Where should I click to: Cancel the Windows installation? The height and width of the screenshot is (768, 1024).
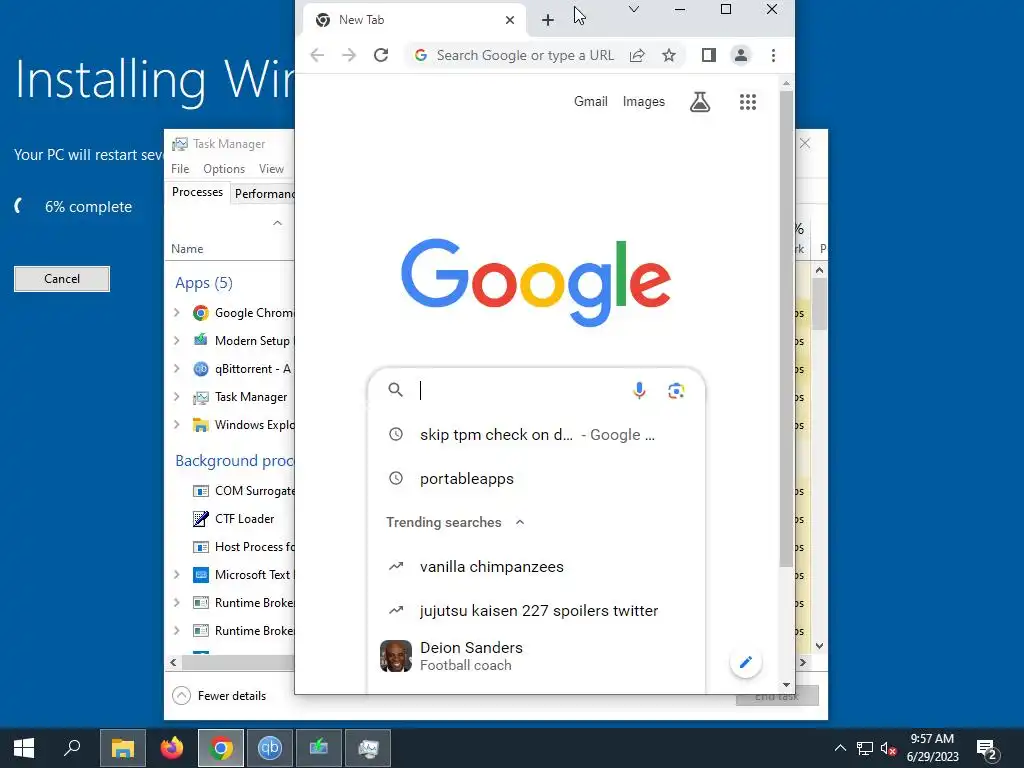click(62, 279)
